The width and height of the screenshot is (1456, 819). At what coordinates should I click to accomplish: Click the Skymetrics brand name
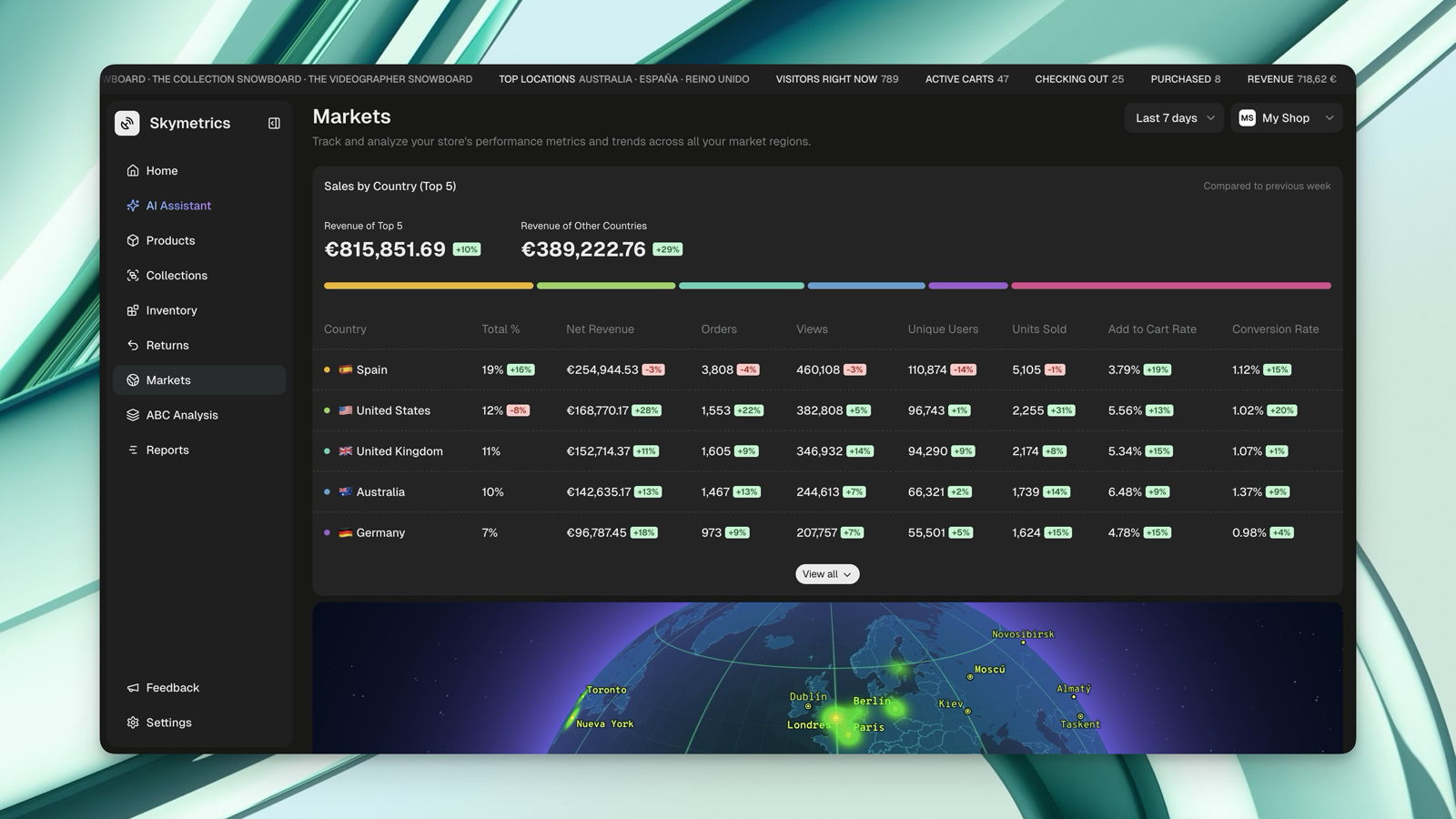190,123
